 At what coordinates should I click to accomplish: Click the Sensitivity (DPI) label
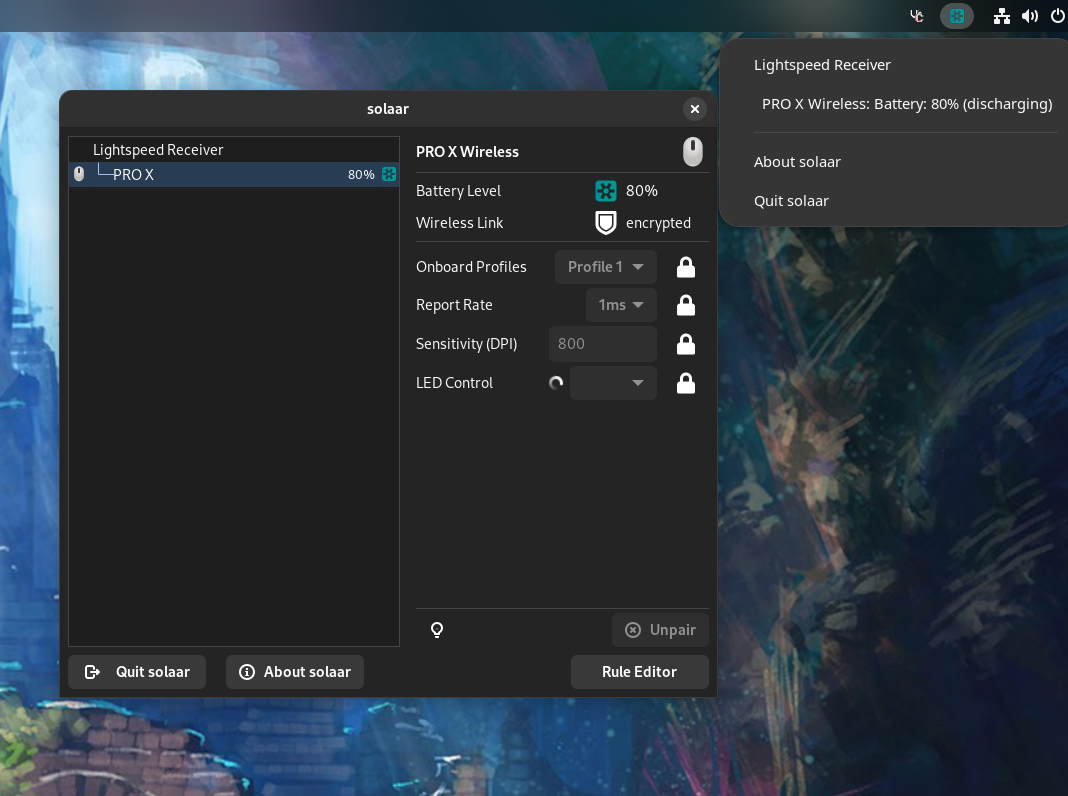467,344
